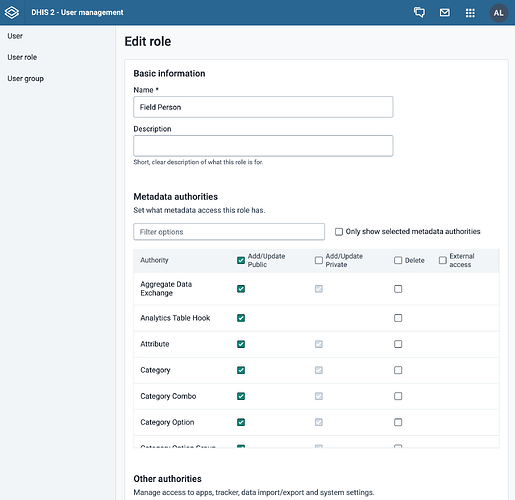Enable Delete for Analytics Table Hook
The width and height of the screenshot is (515, 500).
[x=398, y=318]
